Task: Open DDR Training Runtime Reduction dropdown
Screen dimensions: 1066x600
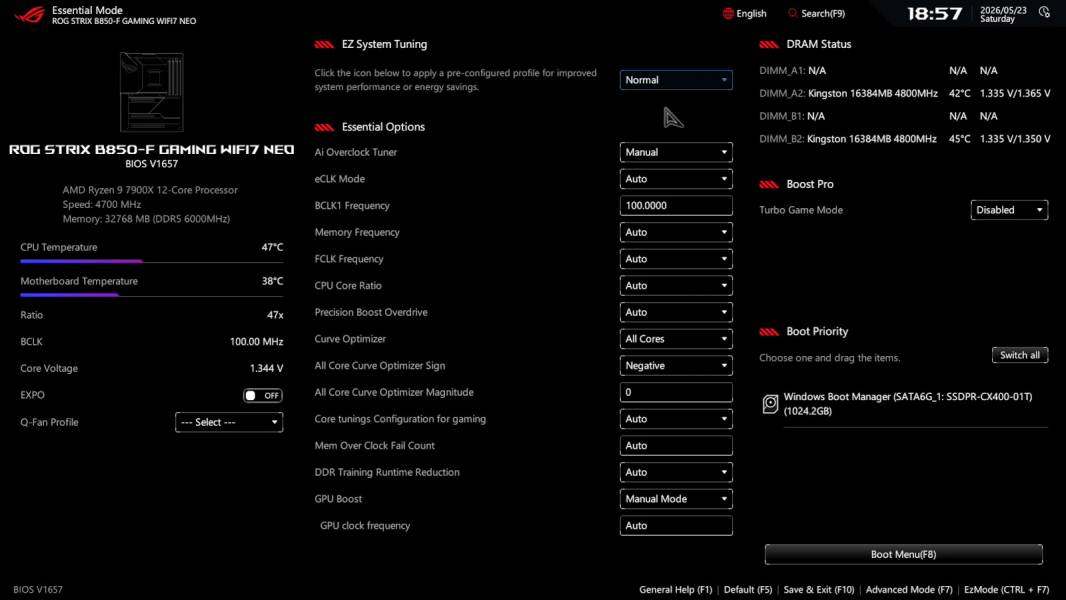Action: pyautogui.click(x=676, y=472)
